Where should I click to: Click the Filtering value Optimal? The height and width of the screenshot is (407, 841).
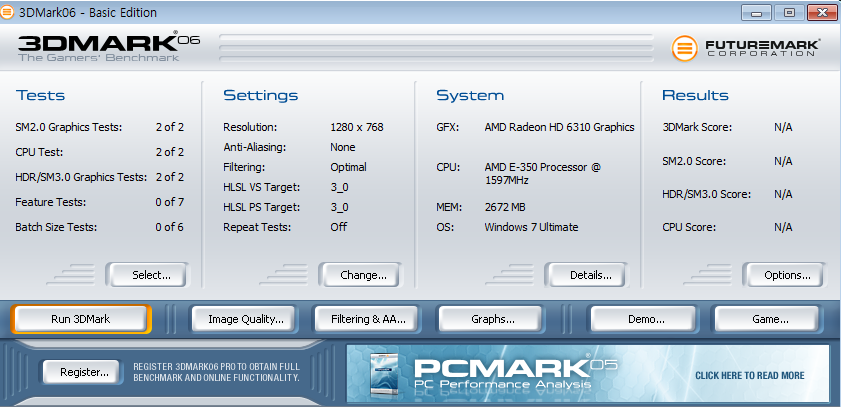click(348, 167)
